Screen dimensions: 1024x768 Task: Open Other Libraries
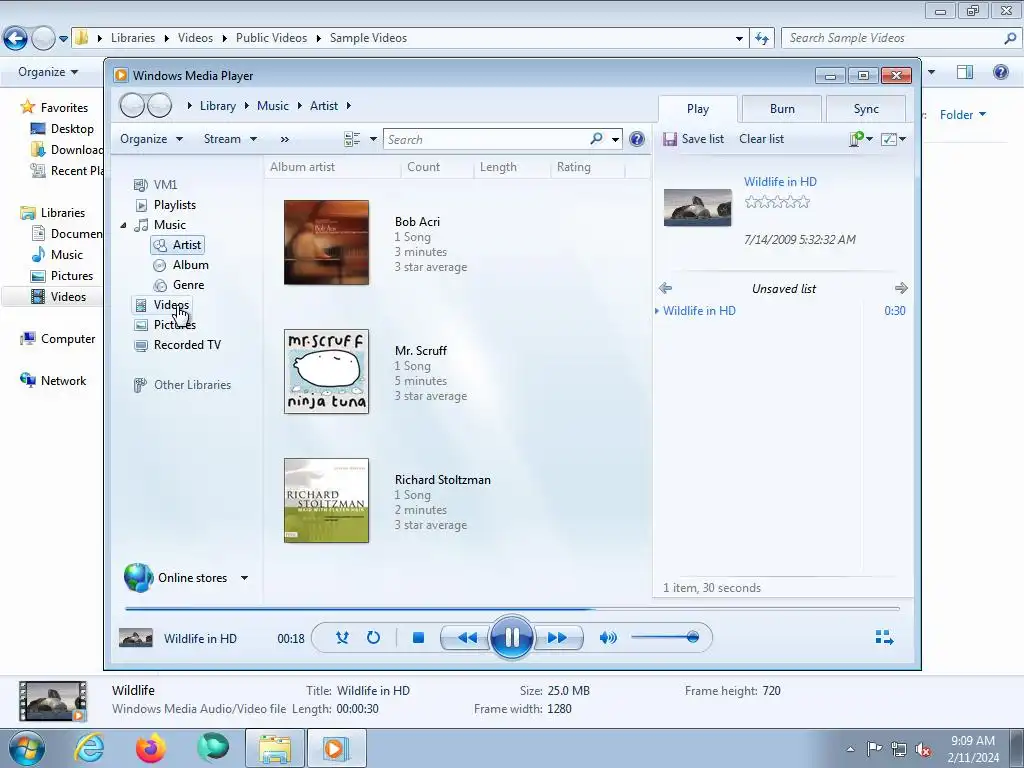pos(183,385)
